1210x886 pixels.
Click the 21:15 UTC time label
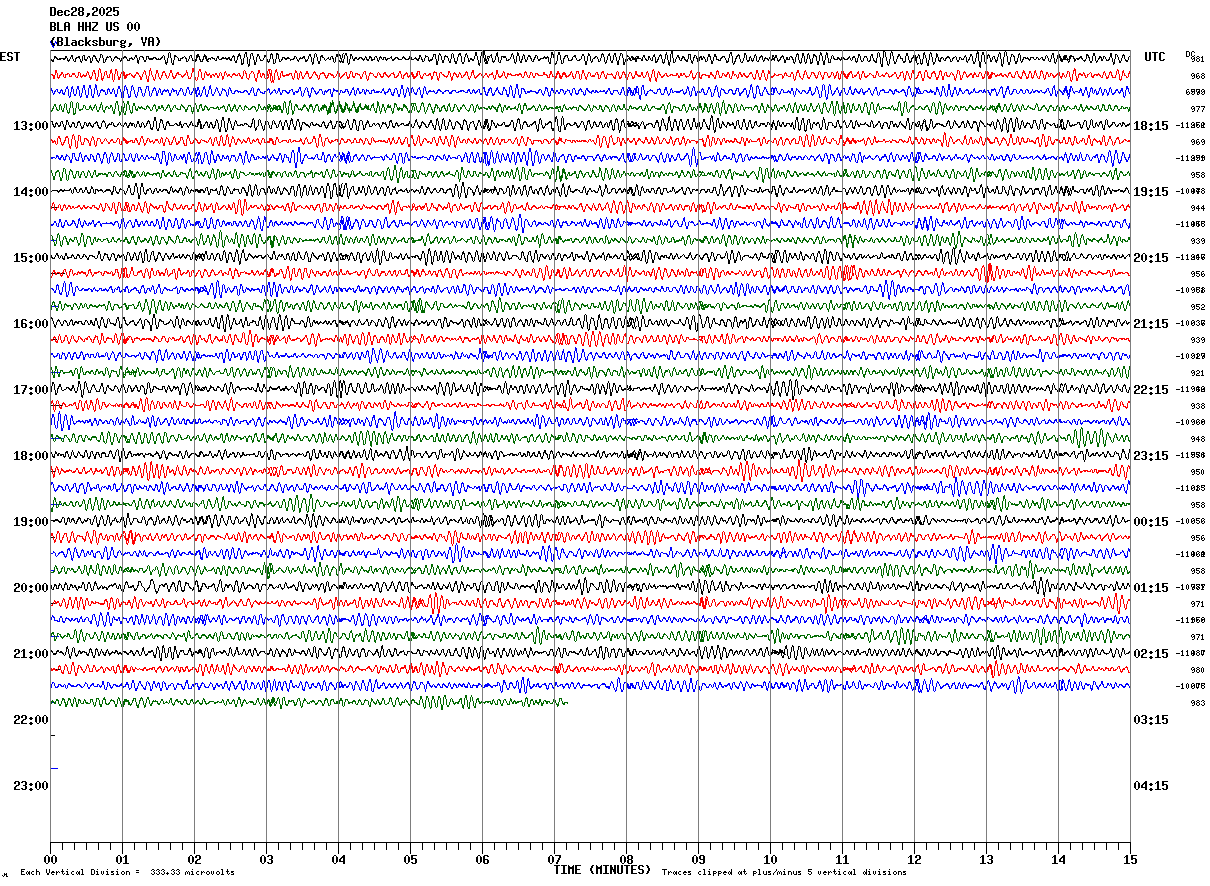pyautogui.click(x=1151, y=324)
